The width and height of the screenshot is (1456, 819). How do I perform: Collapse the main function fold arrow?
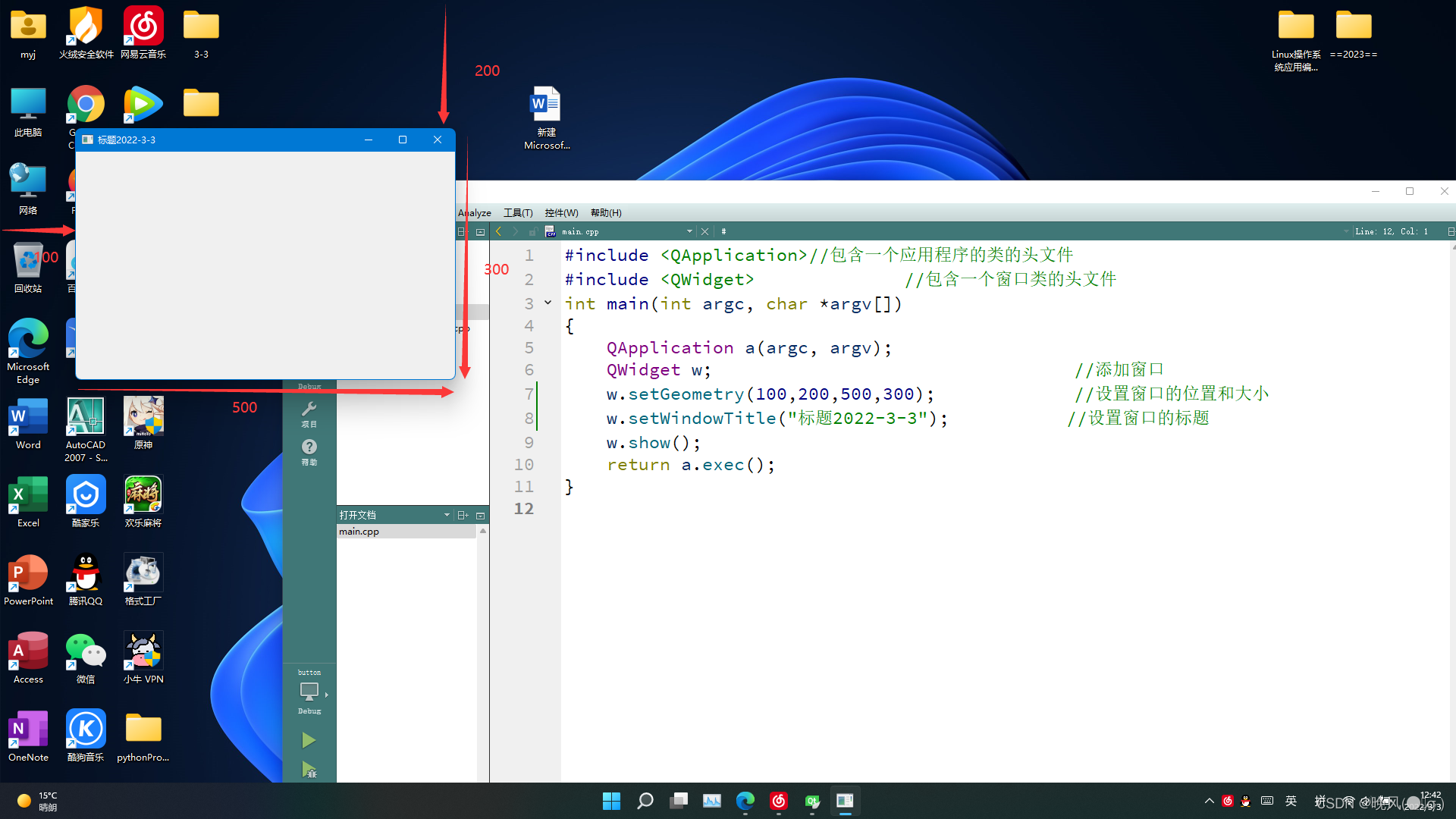548,303
